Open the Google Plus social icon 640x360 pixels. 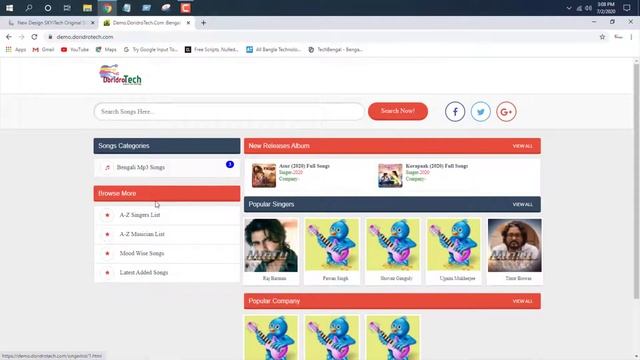[x=507, y=111]
